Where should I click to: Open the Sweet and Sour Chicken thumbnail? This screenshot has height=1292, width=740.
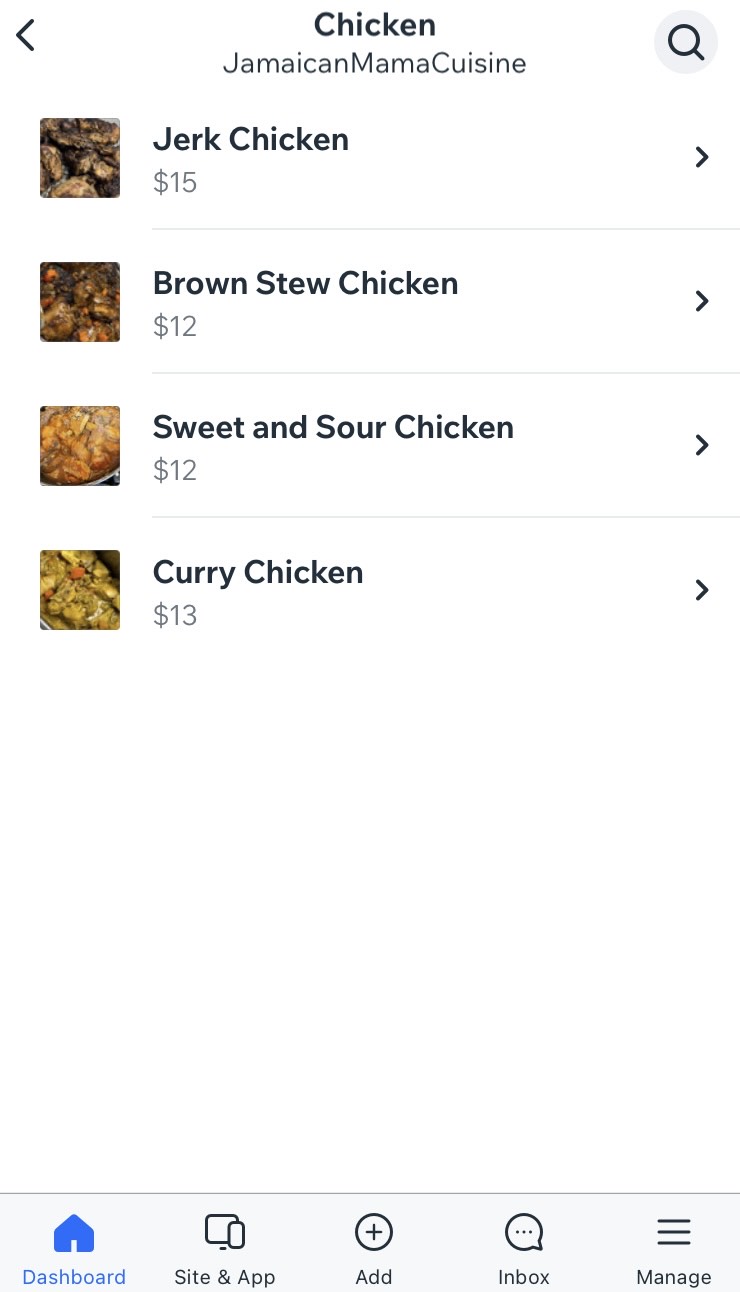click(x=80, y=446)
